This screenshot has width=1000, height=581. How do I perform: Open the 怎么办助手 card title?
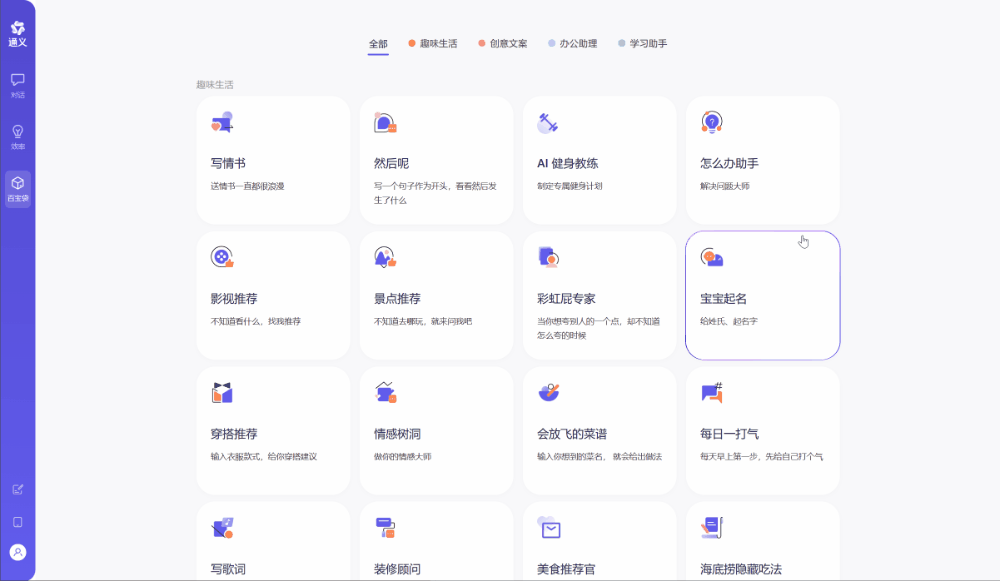pyautogui.click(x=730, y=163)
